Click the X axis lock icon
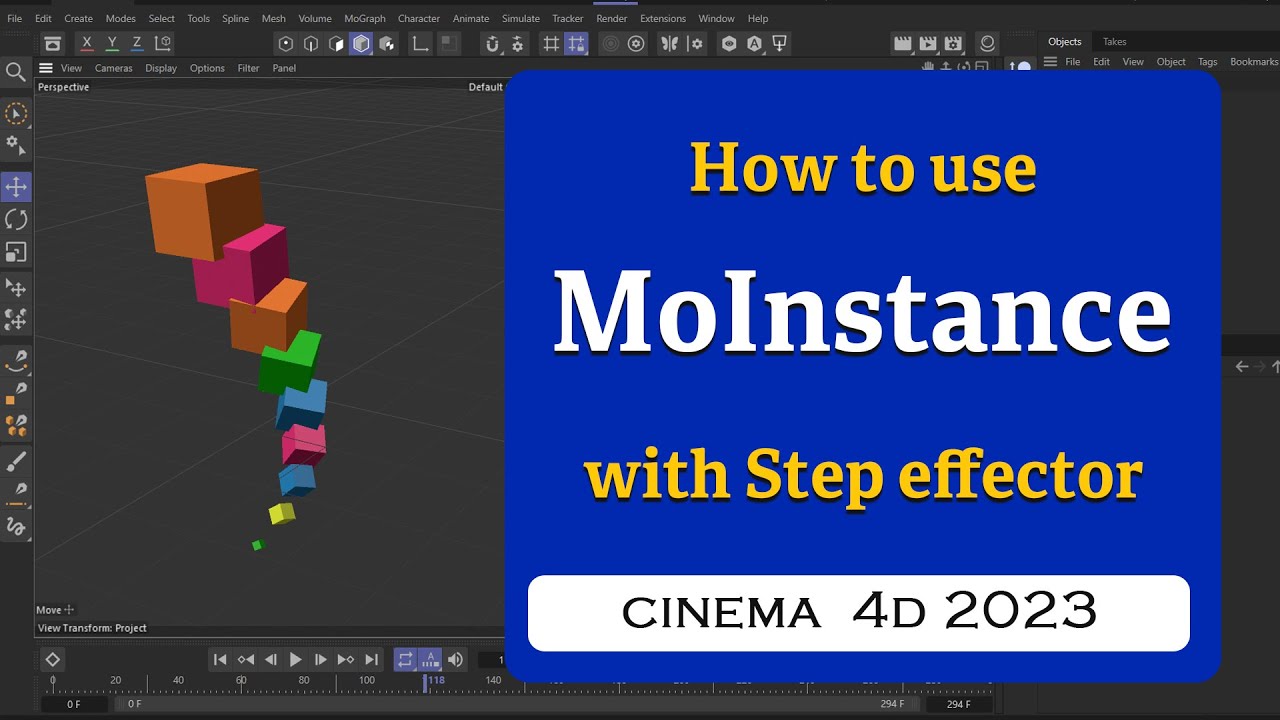This screenshot has height=720, width=1280. 87,43
